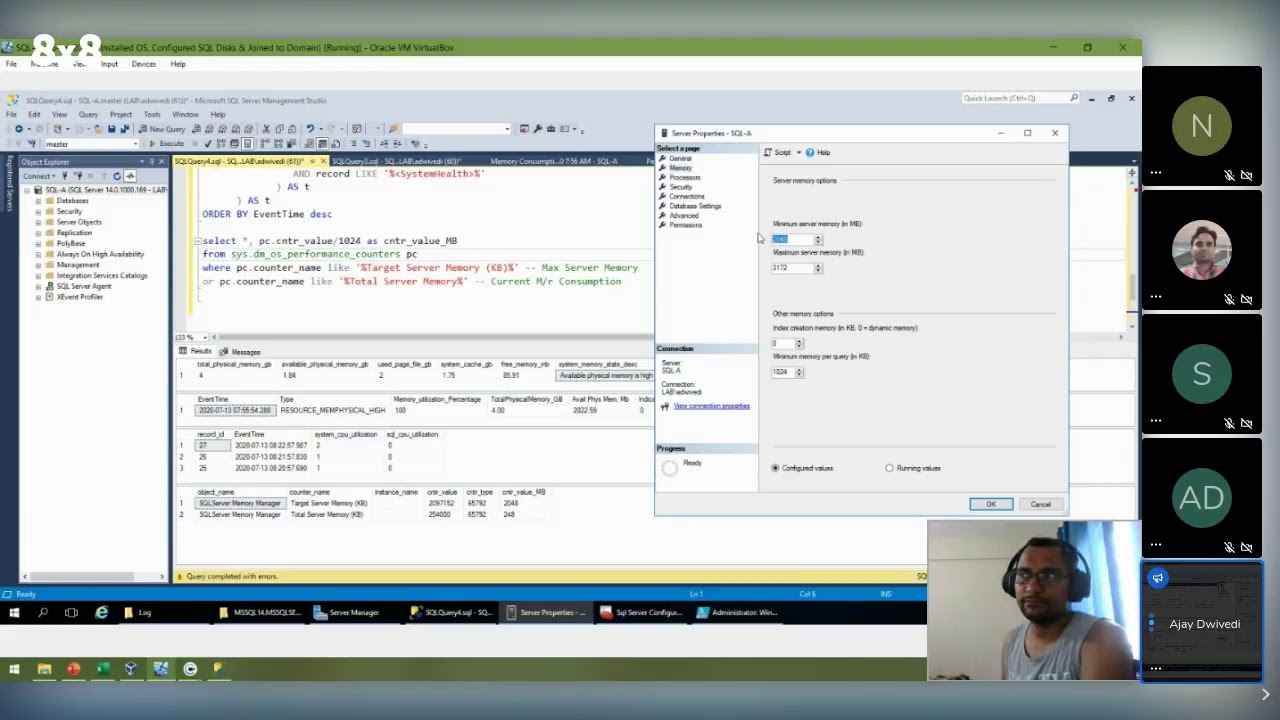The width and height of the screenshot is (1280, 720).
Task: Open the Connections page in Server Properties
Action: coord(686,196)
